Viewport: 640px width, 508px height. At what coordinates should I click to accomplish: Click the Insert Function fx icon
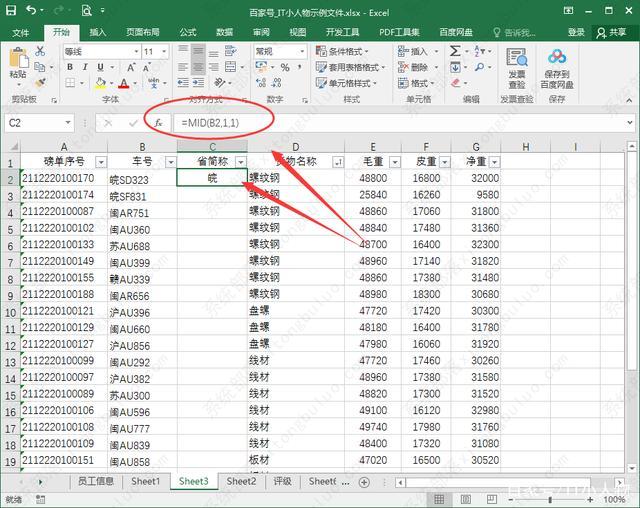[x=157, y=122]
